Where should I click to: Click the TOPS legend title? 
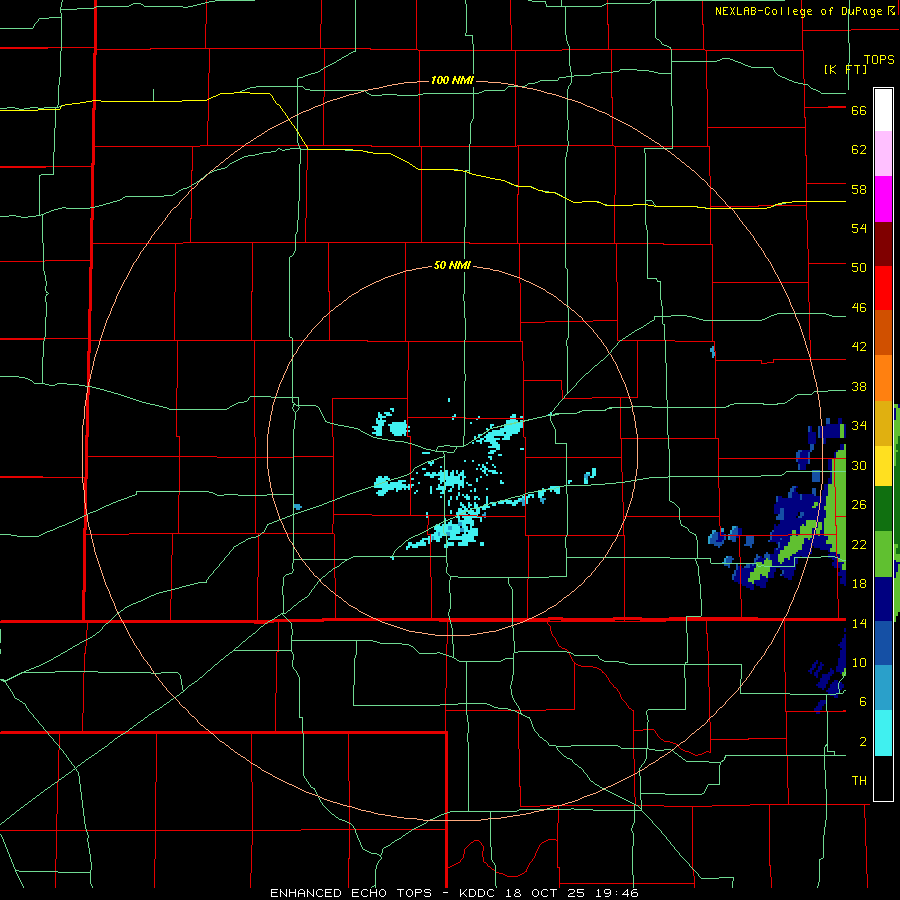tap(879, 59)
